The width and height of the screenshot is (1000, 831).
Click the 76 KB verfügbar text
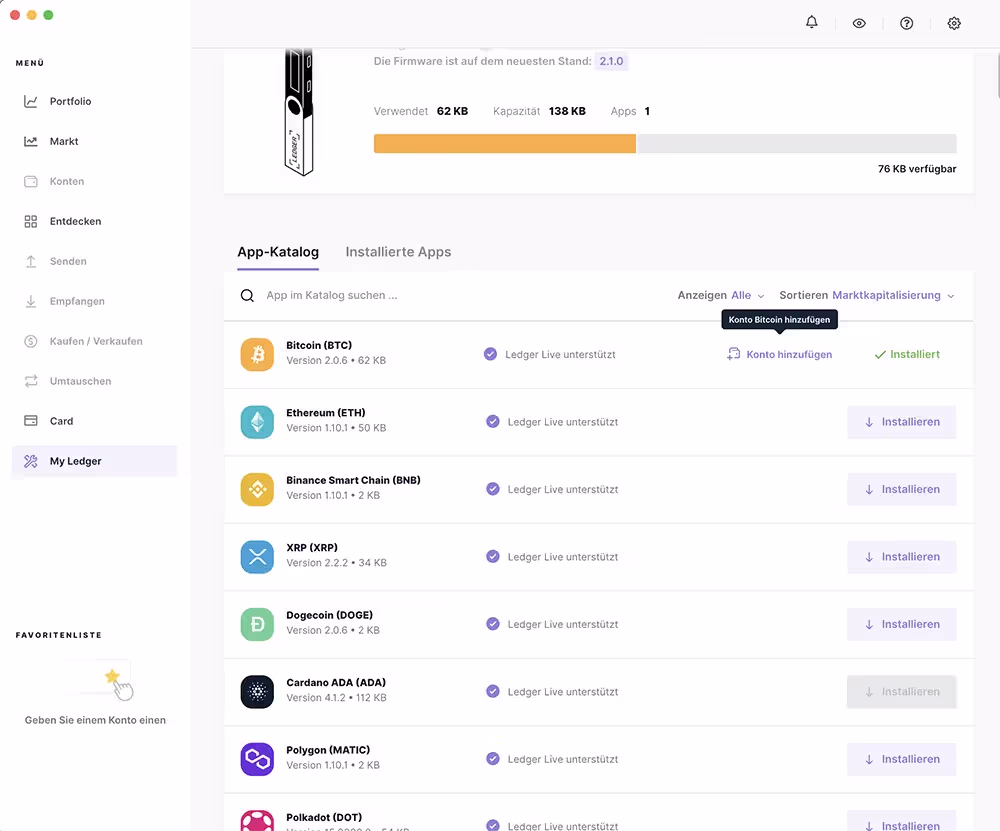tap(916, 169)
